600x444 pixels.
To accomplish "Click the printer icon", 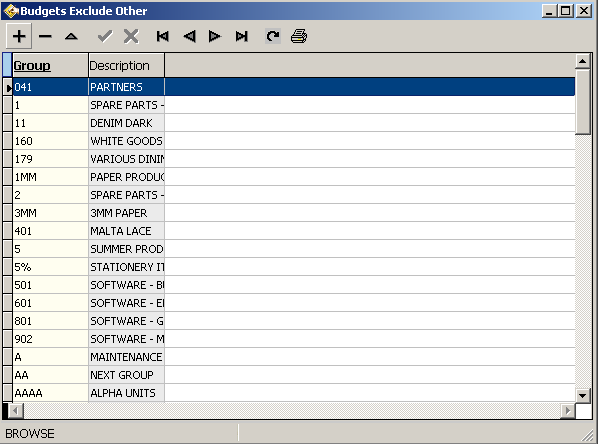I will (299, 36).
